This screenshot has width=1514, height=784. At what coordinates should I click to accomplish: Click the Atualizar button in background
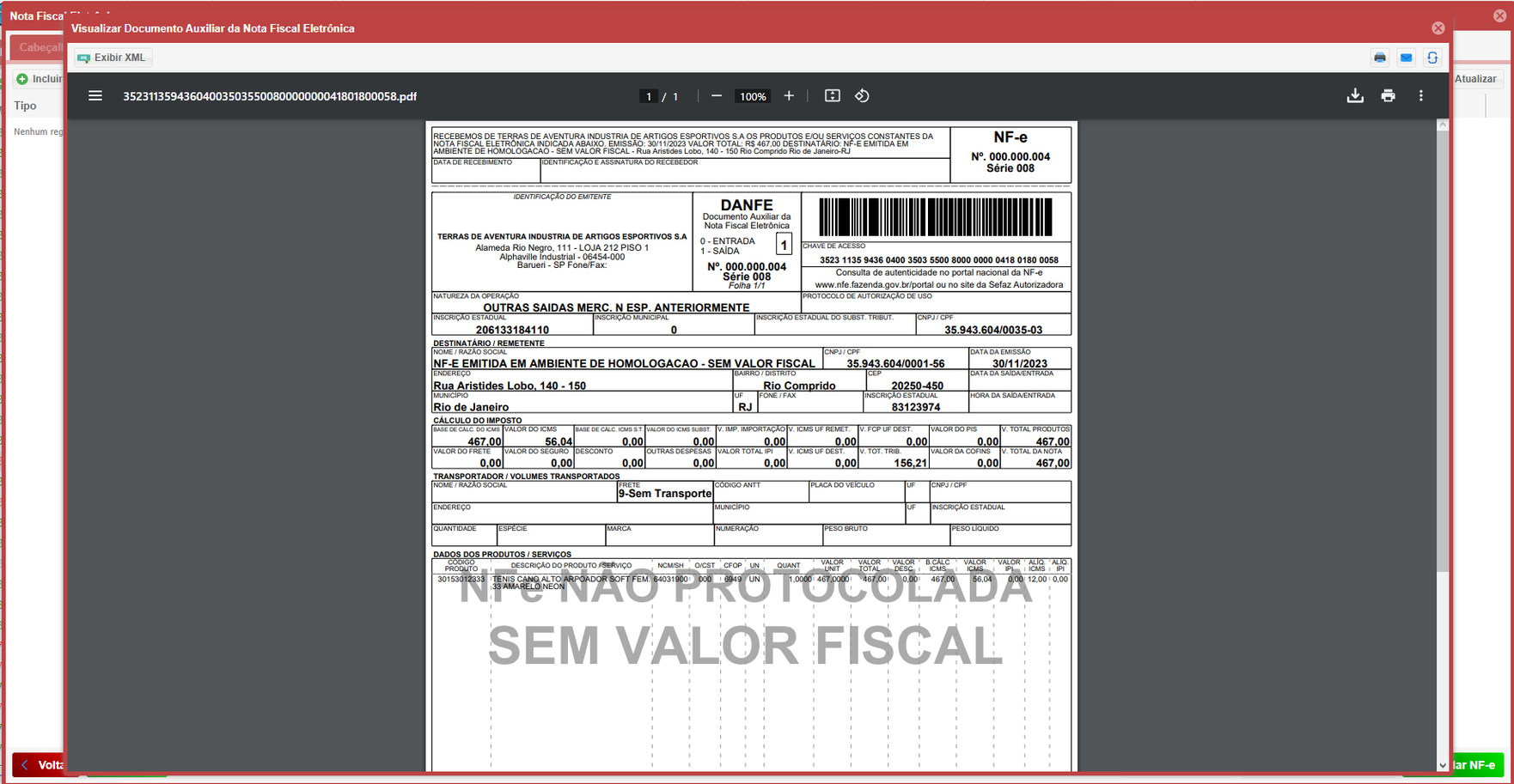point(1475,79)
